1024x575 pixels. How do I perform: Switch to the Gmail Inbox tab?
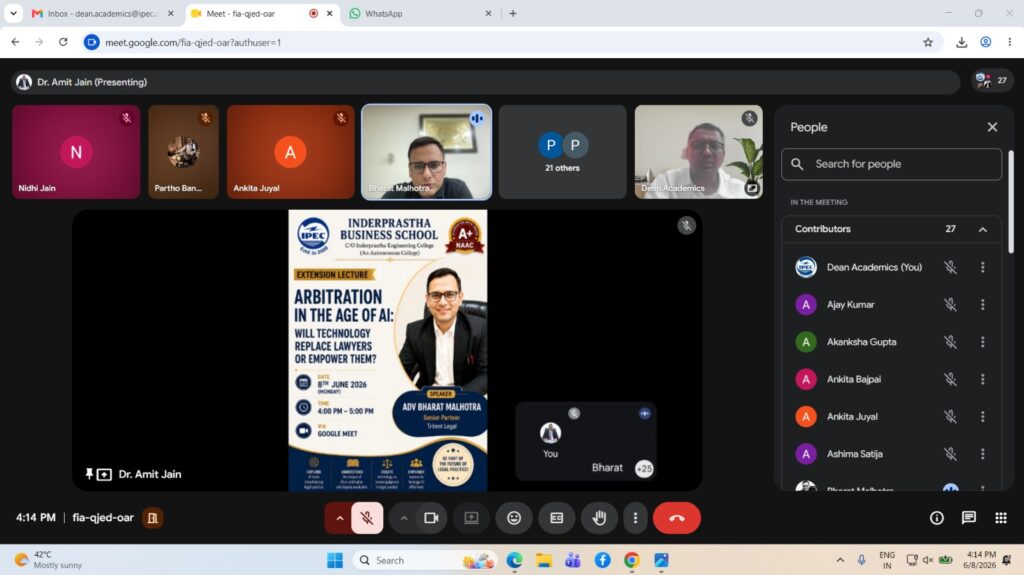pos(103,13)
